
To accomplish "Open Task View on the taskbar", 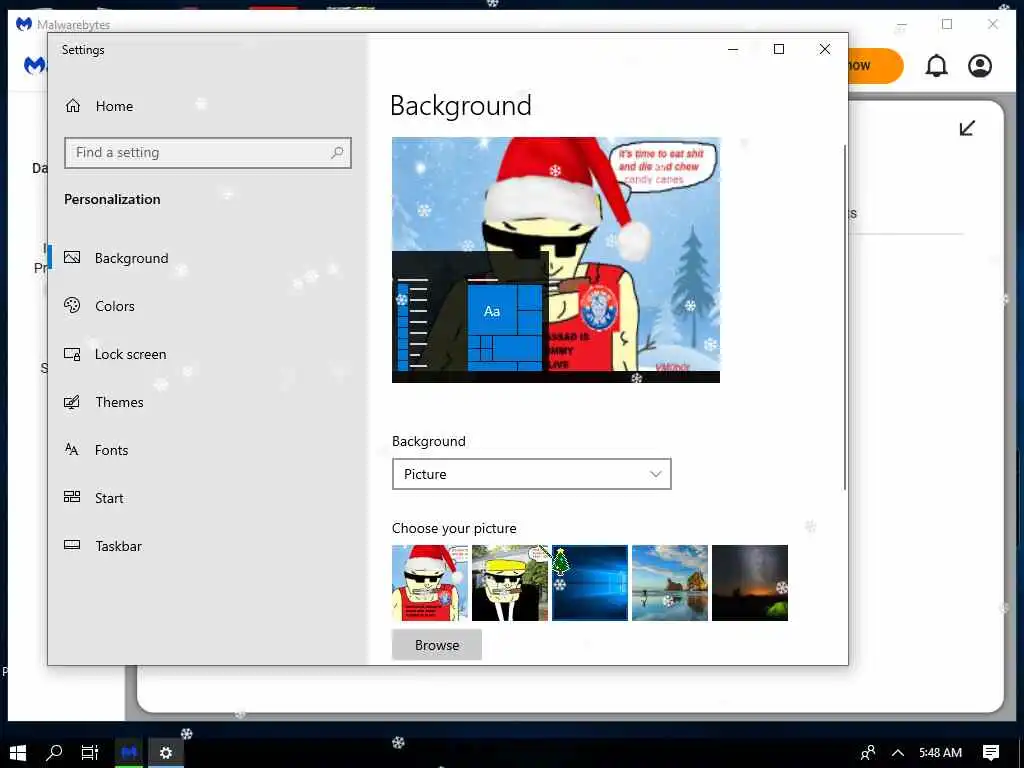I will pyautogui.click(x=90, y=753).
